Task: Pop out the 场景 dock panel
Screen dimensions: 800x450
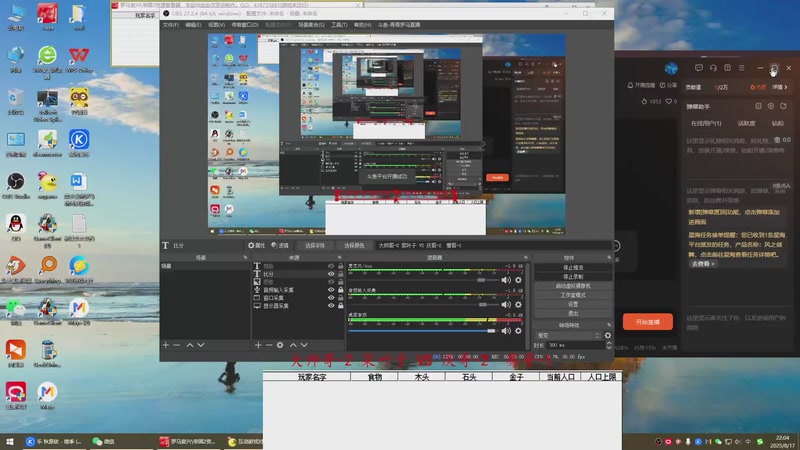Action: point(245,258)
